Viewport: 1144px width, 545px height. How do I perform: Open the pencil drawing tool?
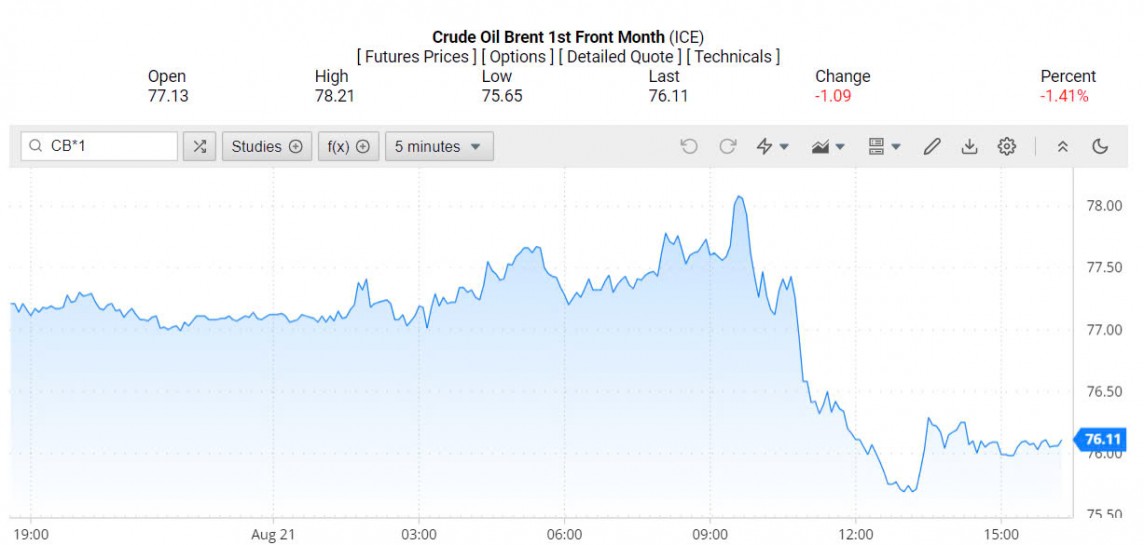pos(932,147)
